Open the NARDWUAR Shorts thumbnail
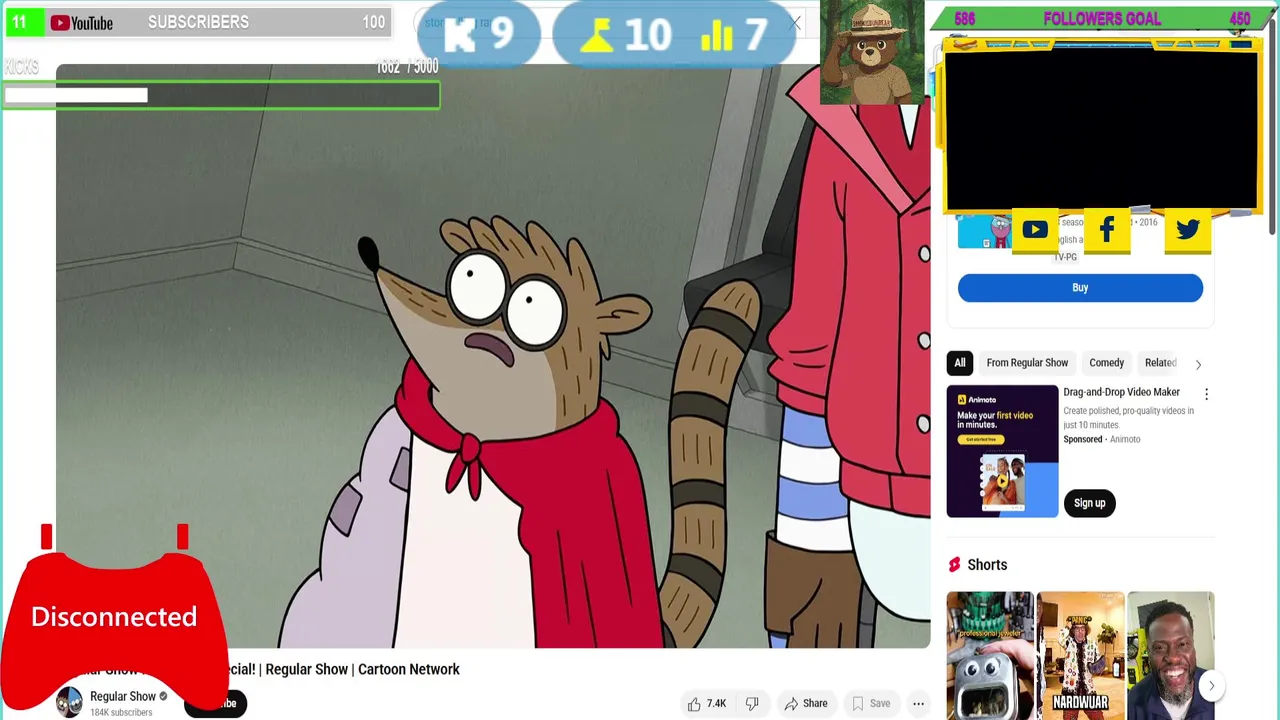The image size is (1280, 720). point(1080,655)
